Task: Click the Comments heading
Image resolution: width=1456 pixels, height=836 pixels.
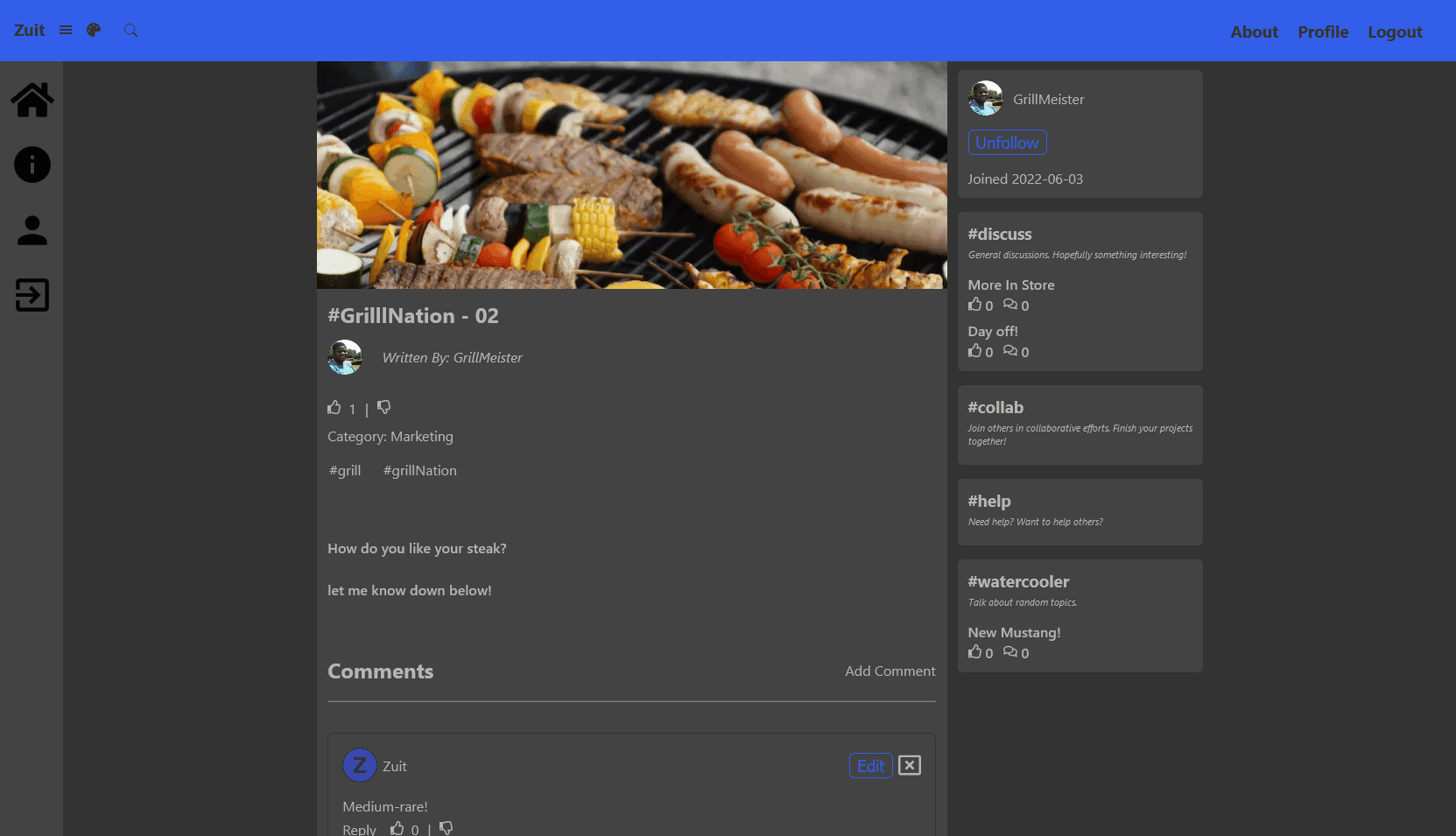Action: pos(380,671)
